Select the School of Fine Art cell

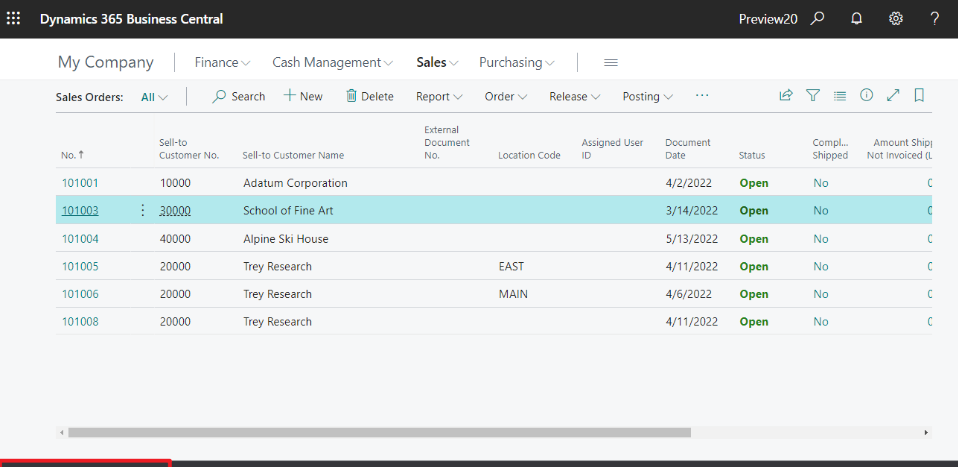coord(288,210)
